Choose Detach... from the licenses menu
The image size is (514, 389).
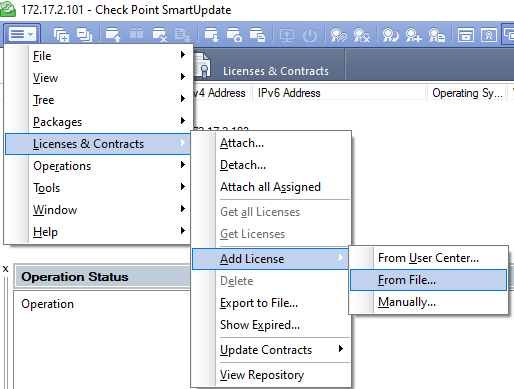271,165
